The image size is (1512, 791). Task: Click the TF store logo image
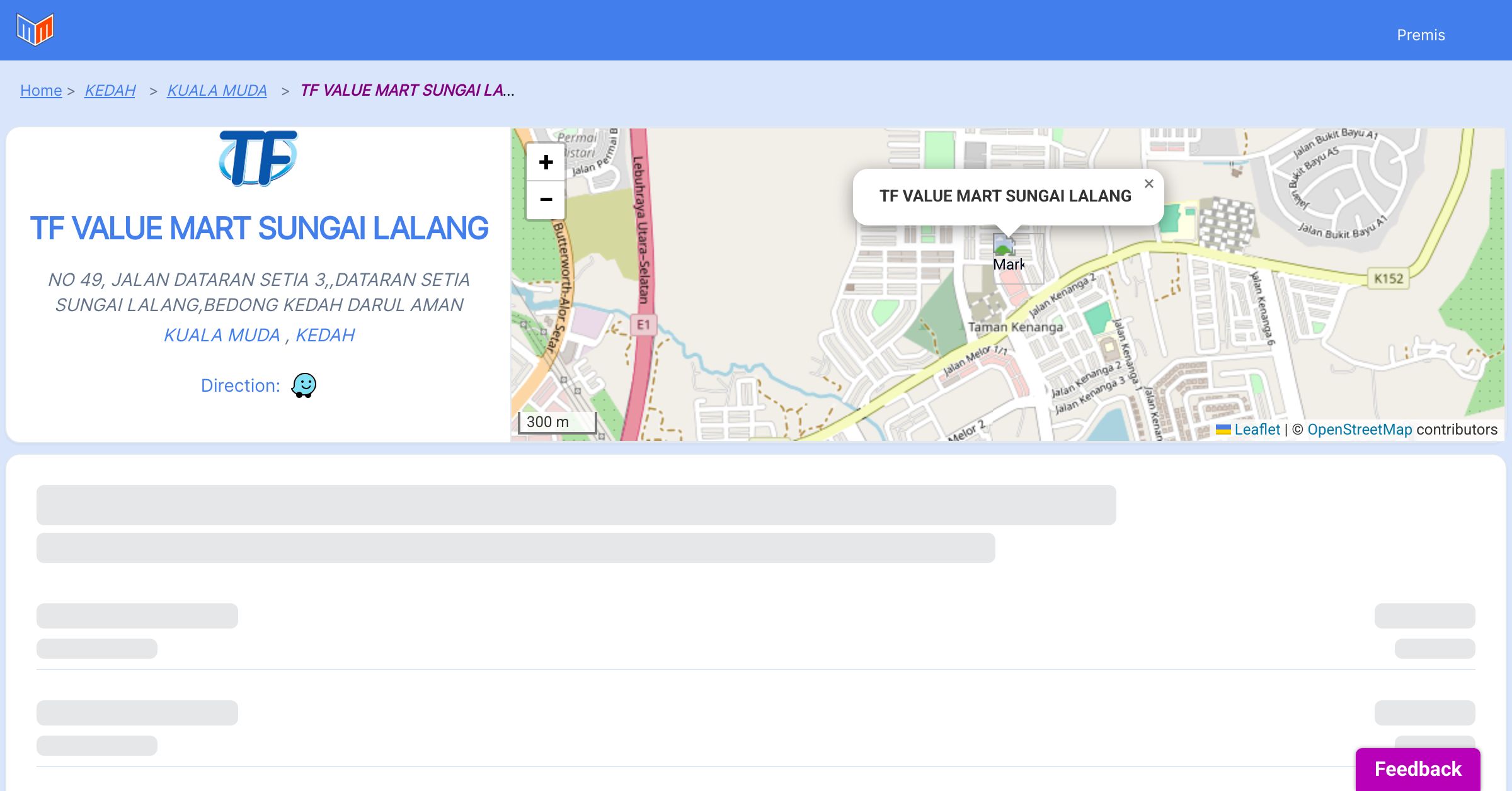(x=258, y=158)
